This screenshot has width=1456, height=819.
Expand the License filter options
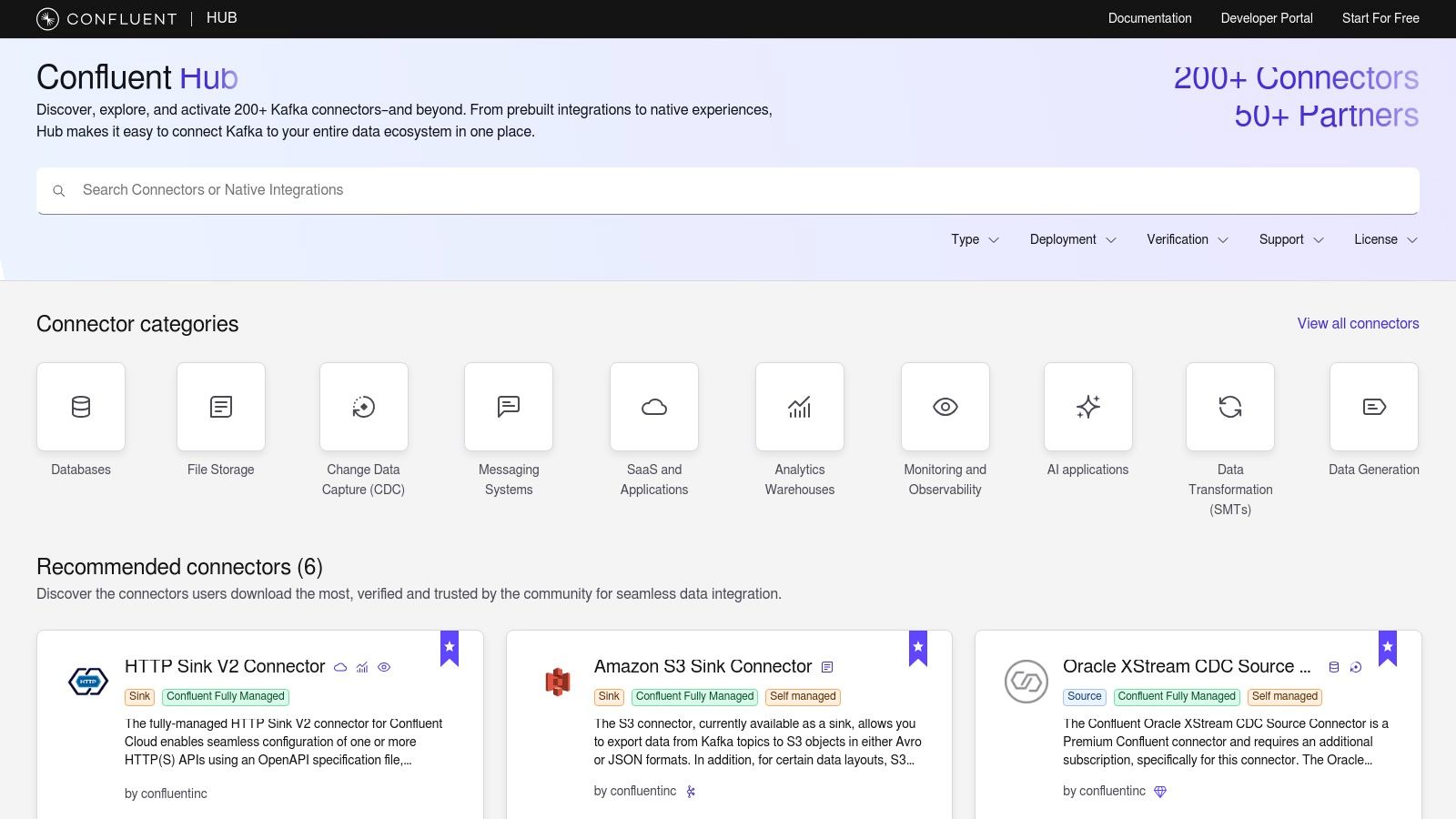point(1384,239)
